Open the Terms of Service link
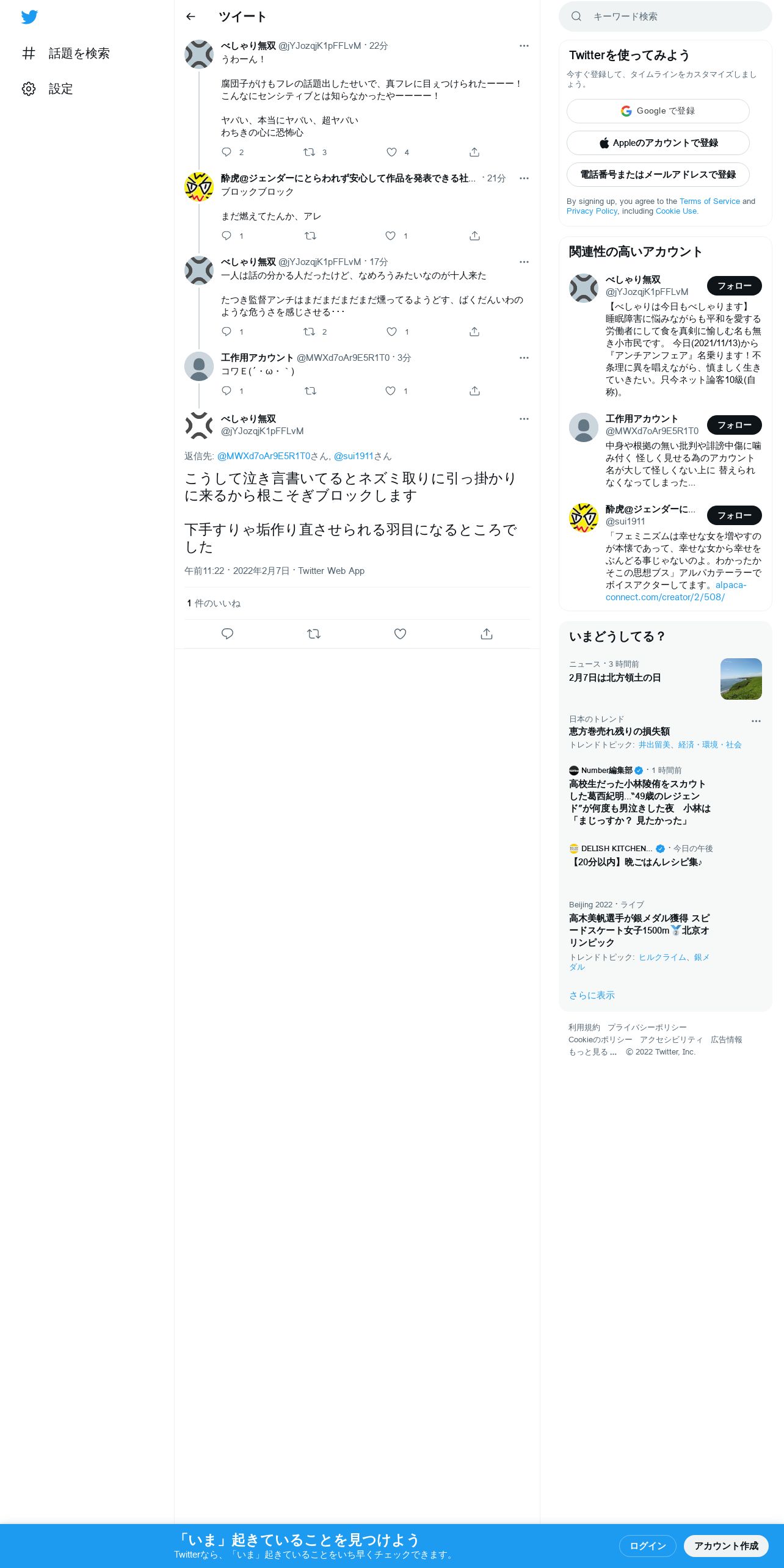This screenshot has height=1568, width=784. (710, 201)
